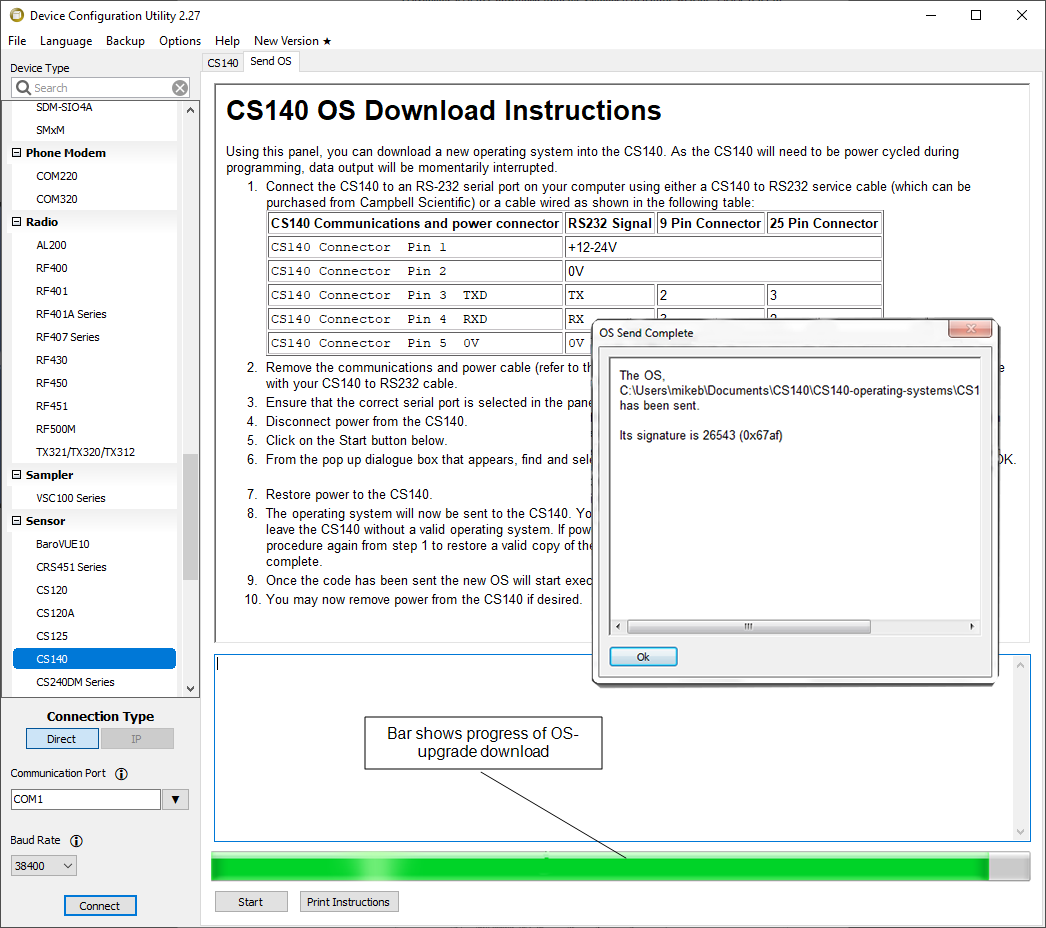Switch to the CS140 tab
This screenshot has height=928, width=1046.
click(x=223, y=63)
